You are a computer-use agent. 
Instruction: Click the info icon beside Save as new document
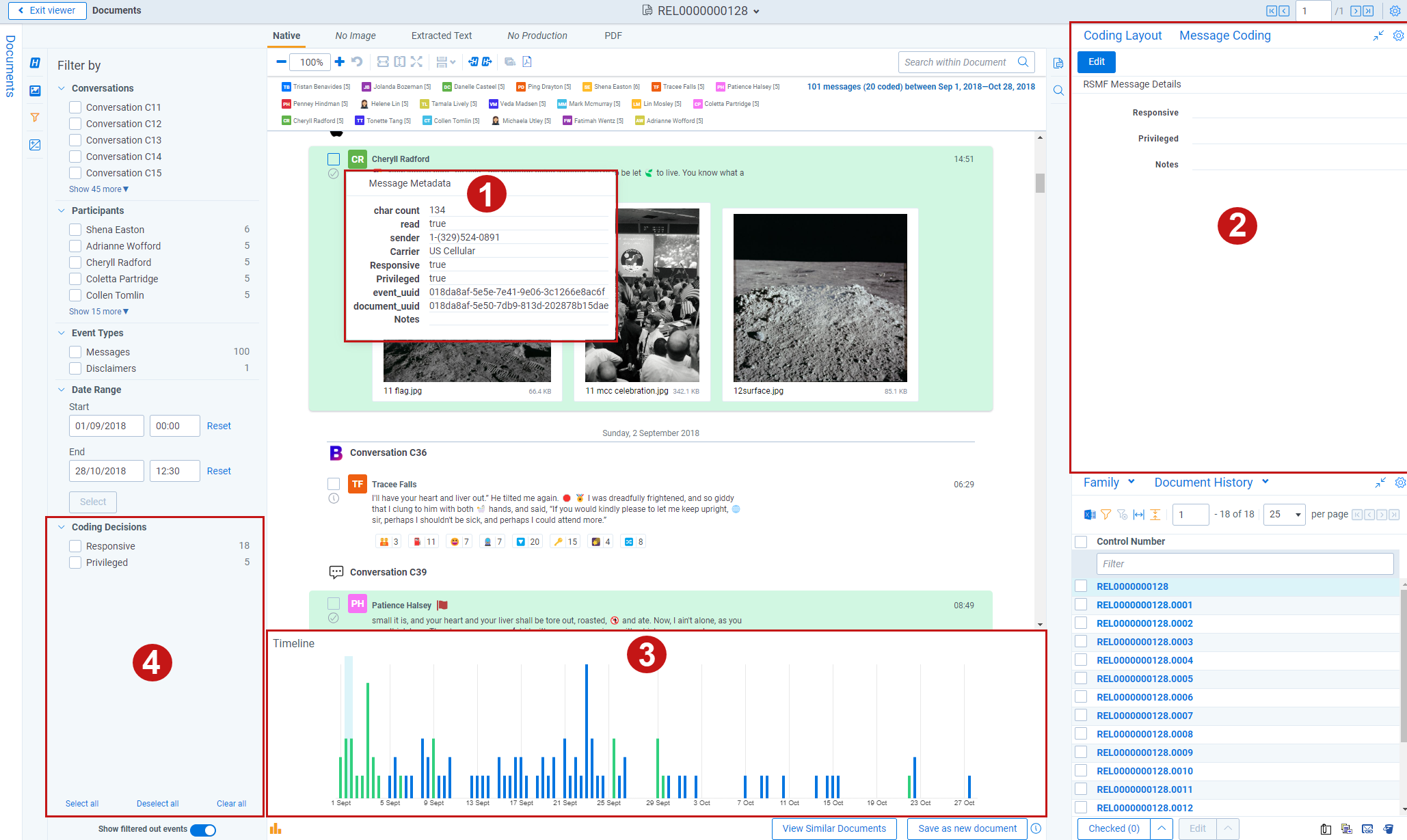[x=1036, y=828]
